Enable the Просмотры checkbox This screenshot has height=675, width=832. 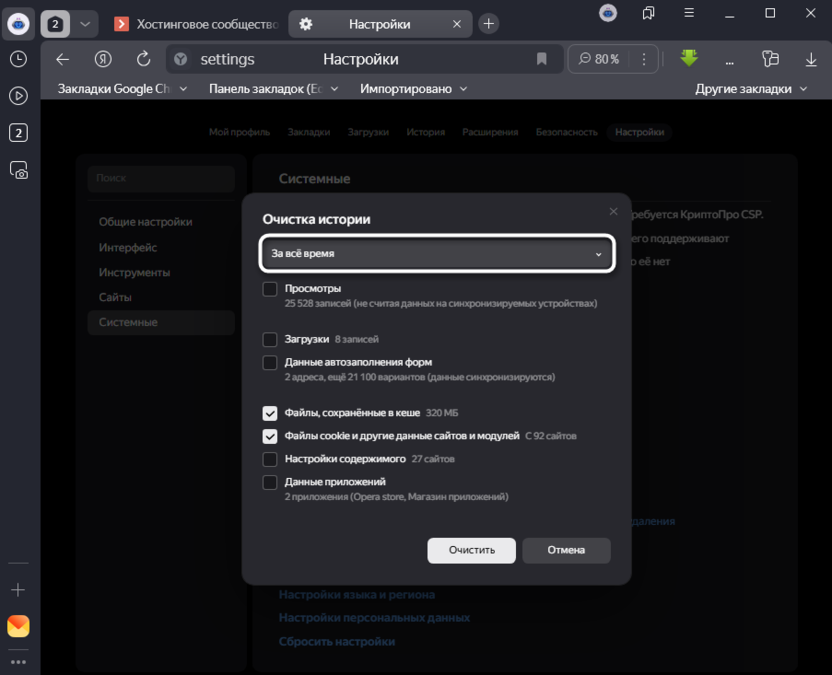pyautogui.click(x=270, y=289)
